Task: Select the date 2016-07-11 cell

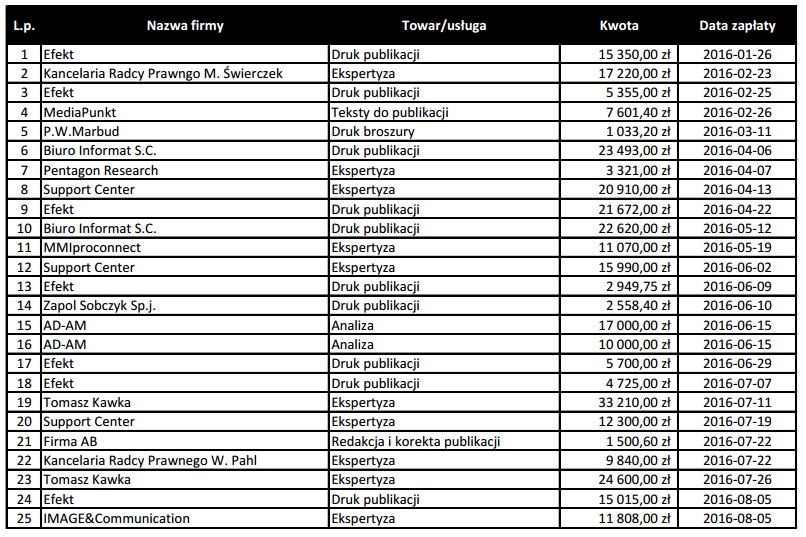Action: tap(739, 403)
